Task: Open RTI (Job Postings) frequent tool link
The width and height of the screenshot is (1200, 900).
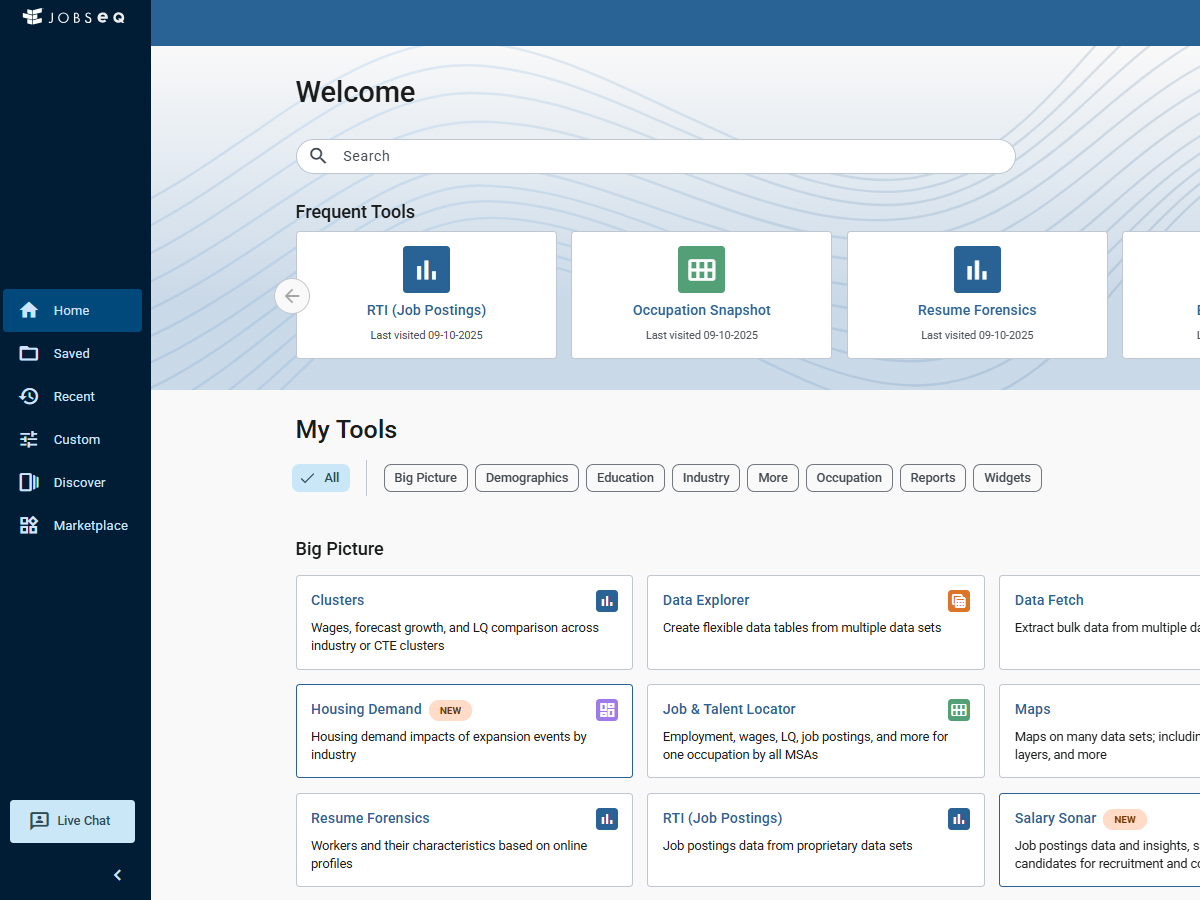Action: [426, 310]
